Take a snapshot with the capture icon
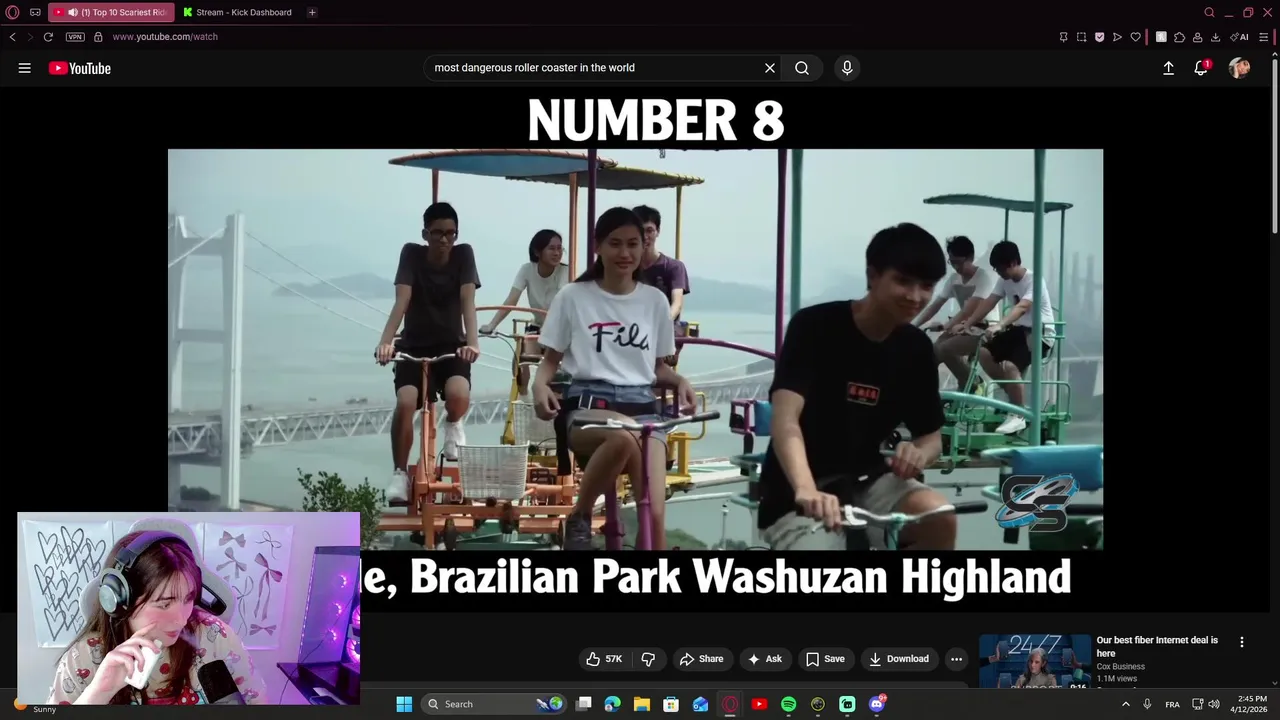 (x=1081, y=37)
